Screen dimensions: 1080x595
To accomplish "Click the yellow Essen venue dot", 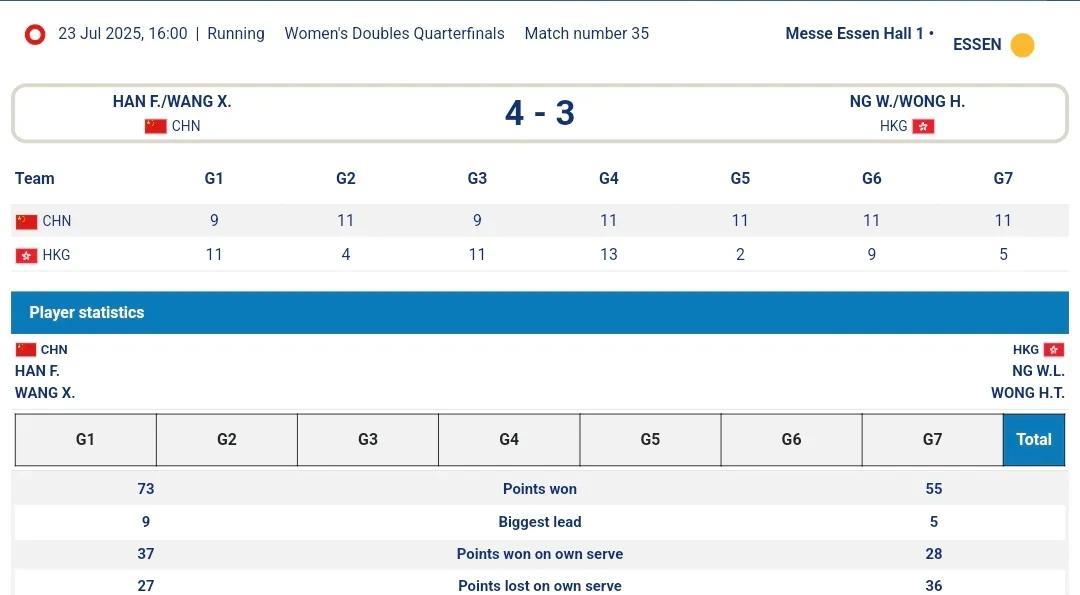I will (1022, 45).
